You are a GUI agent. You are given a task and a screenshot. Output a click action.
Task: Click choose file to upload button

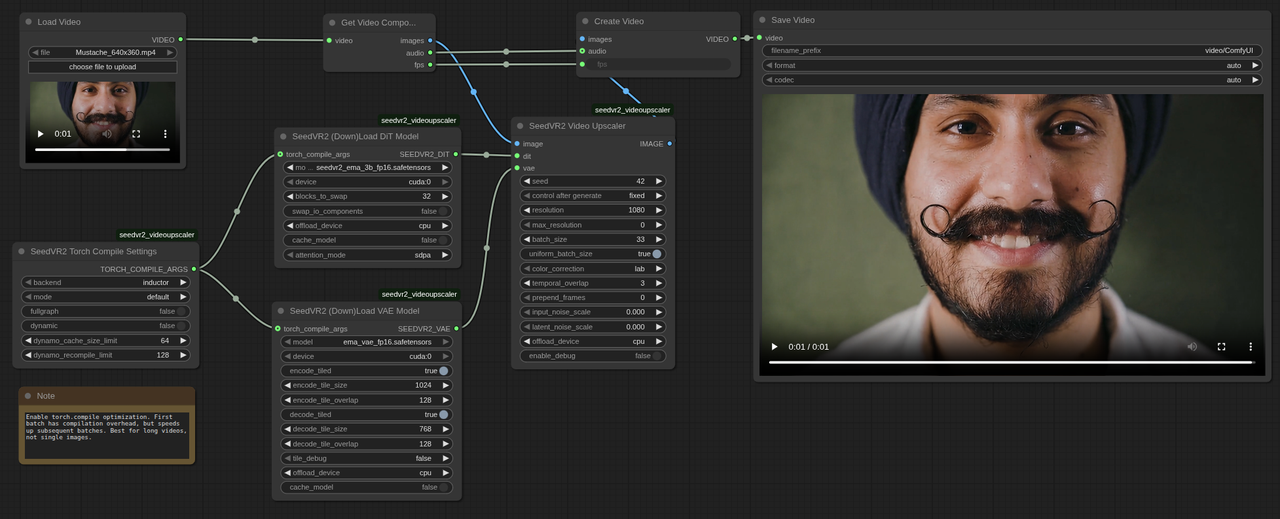103,67
